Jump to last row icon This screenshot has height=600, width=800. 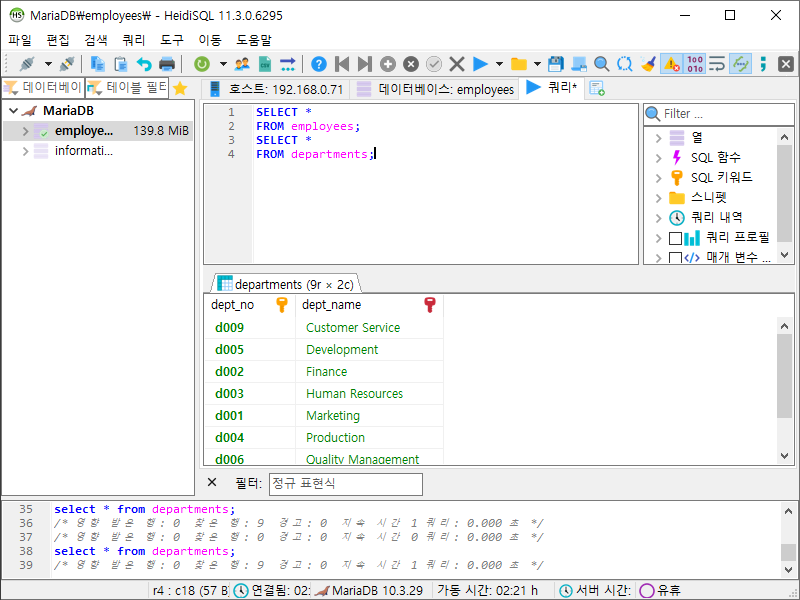[x=365, y=64]
